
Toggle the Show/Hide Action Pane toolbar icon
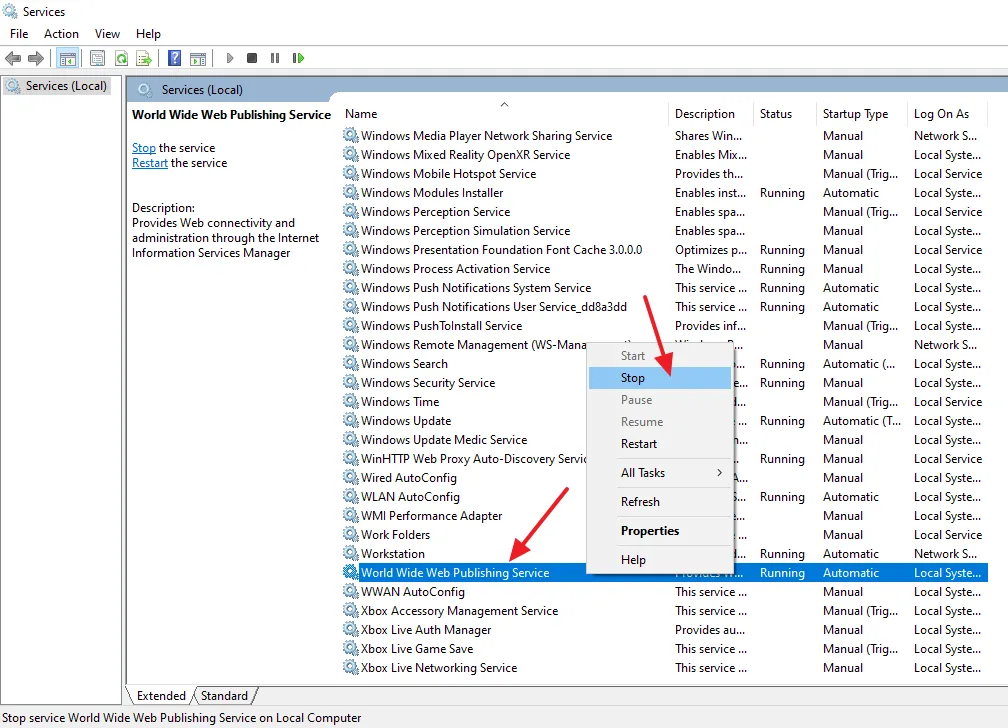(198, 59)
